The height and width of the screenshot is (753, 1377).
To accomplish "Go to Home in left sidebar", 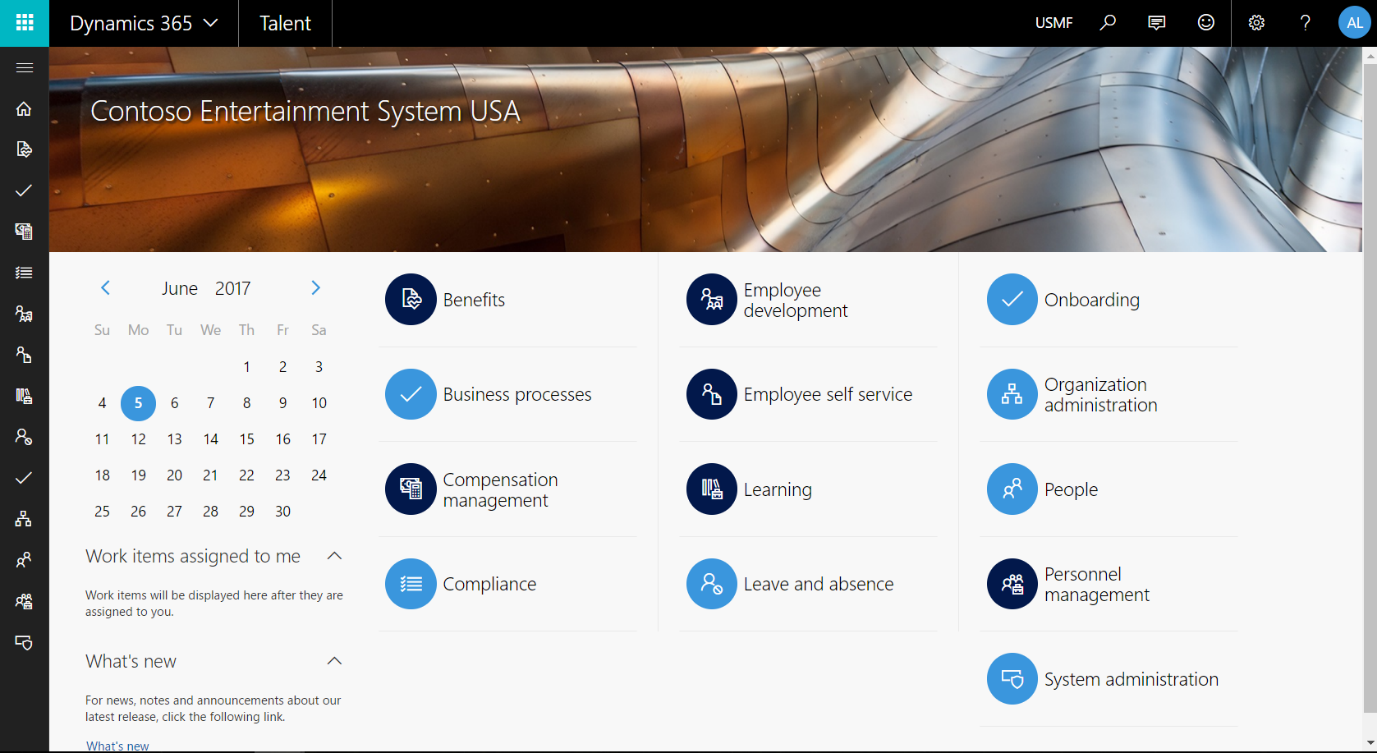I will point(24,109).
